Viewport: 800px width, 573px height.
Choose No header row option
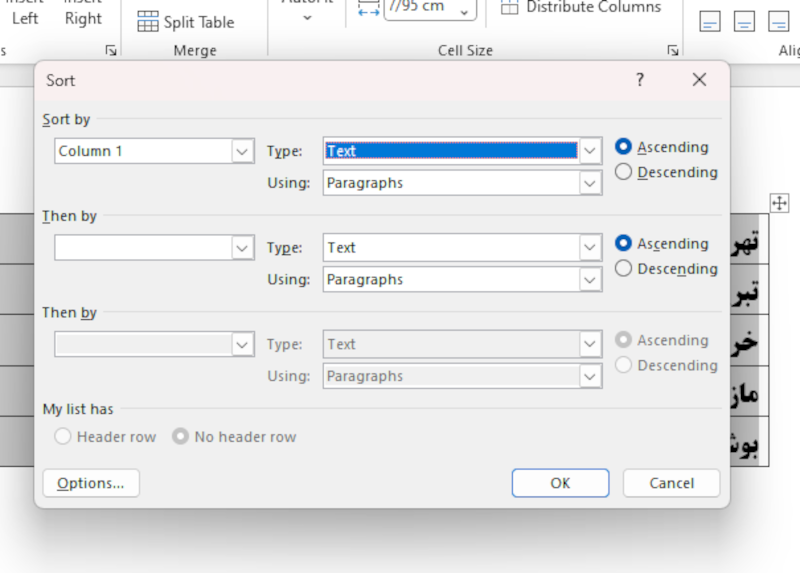pyautogui.click(x=181, y=437)
